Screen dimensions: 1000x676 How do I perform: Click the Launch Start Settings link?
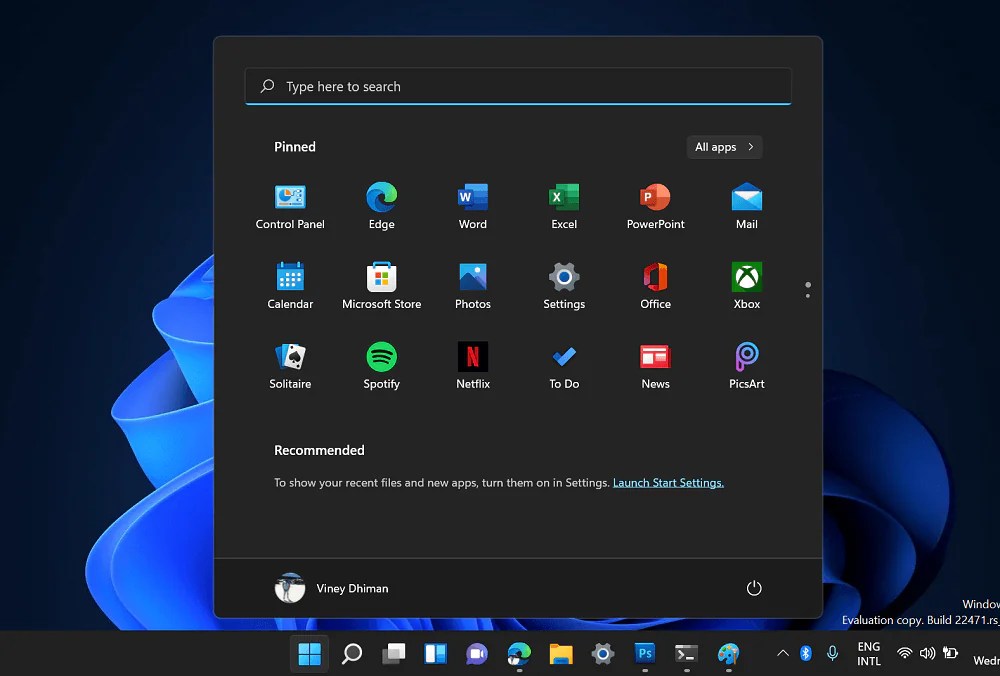(x=668, y=482)
